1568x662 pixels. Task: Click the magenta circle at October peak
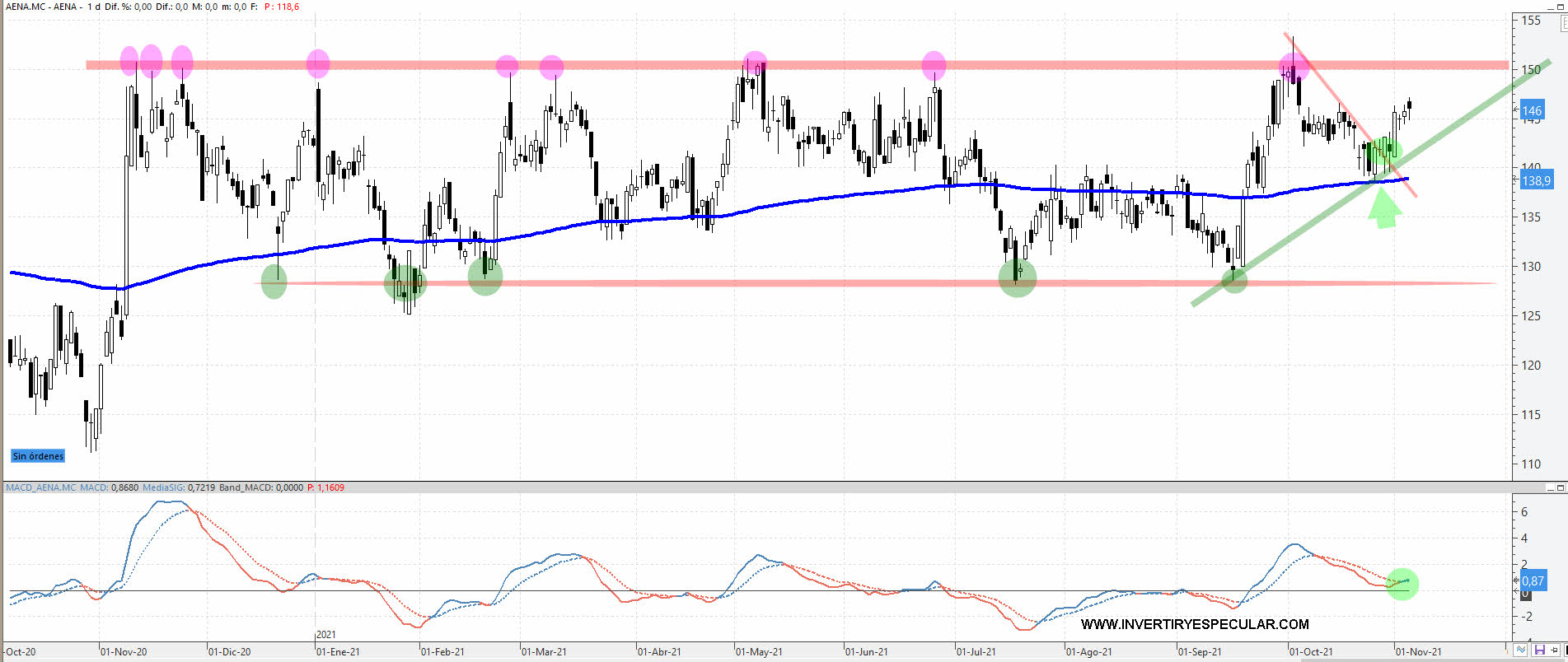(1294, 68)
